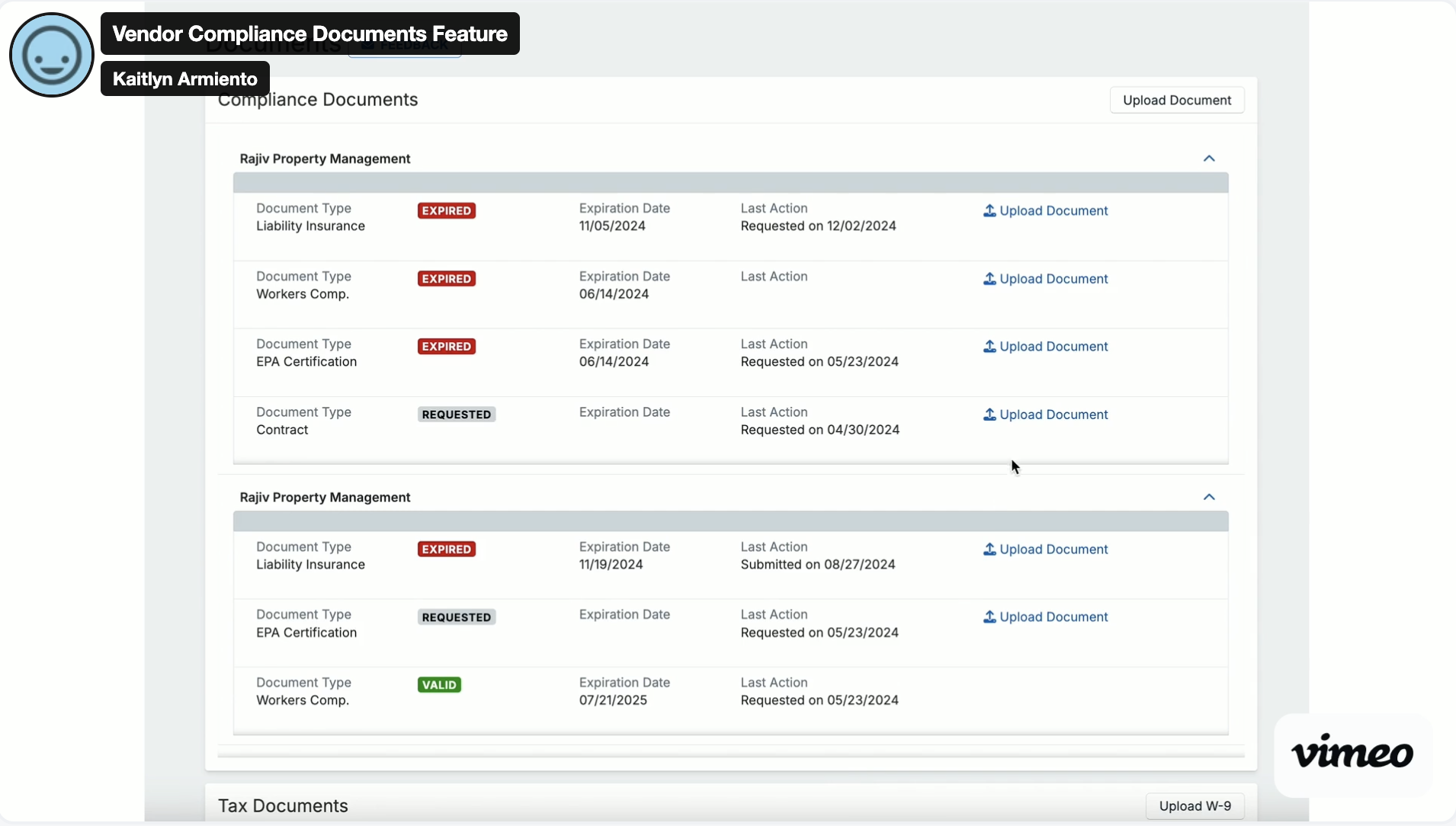This screenshot has height=826, width=1456.
Task: Upload document for EPA Certification expiring 06/14/2024
Action: [x=1045, y=347]
